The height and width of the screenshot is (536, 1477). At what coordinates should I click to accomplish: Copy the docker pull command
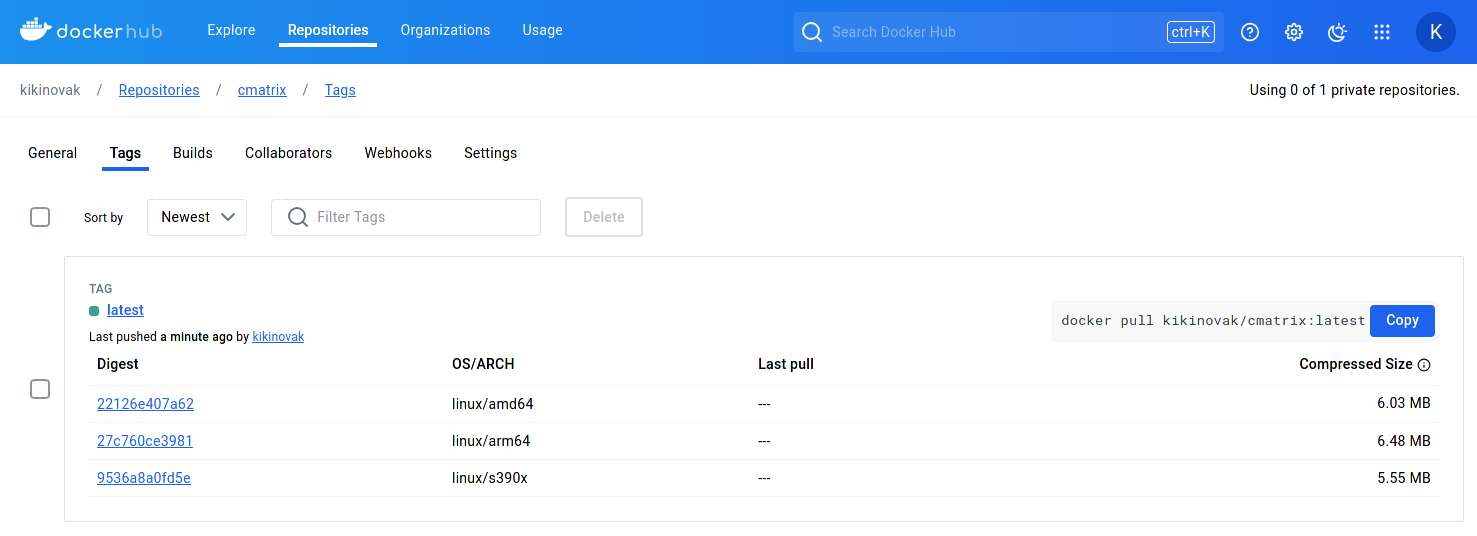[x=1402, y=320]
